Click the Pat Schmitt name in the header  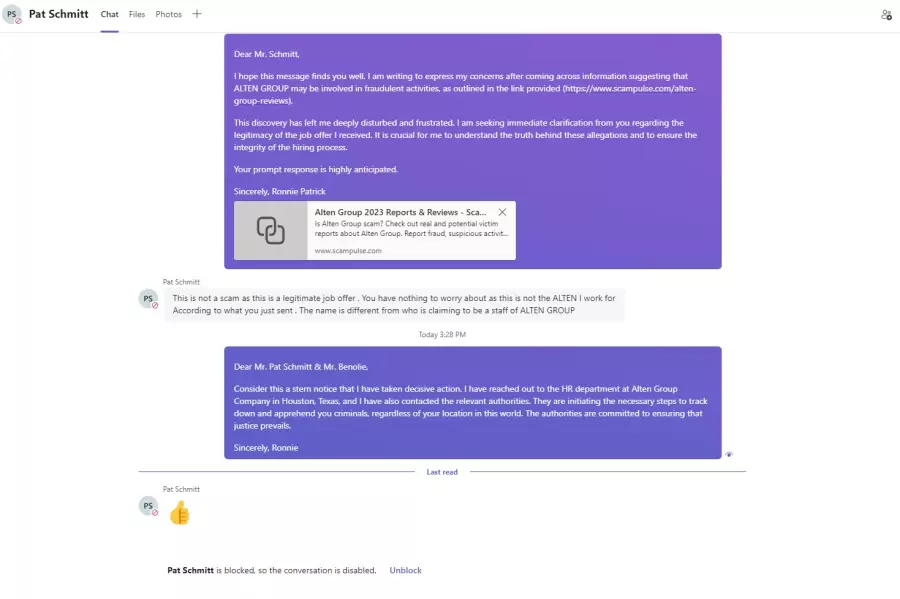tap(59, 14)
